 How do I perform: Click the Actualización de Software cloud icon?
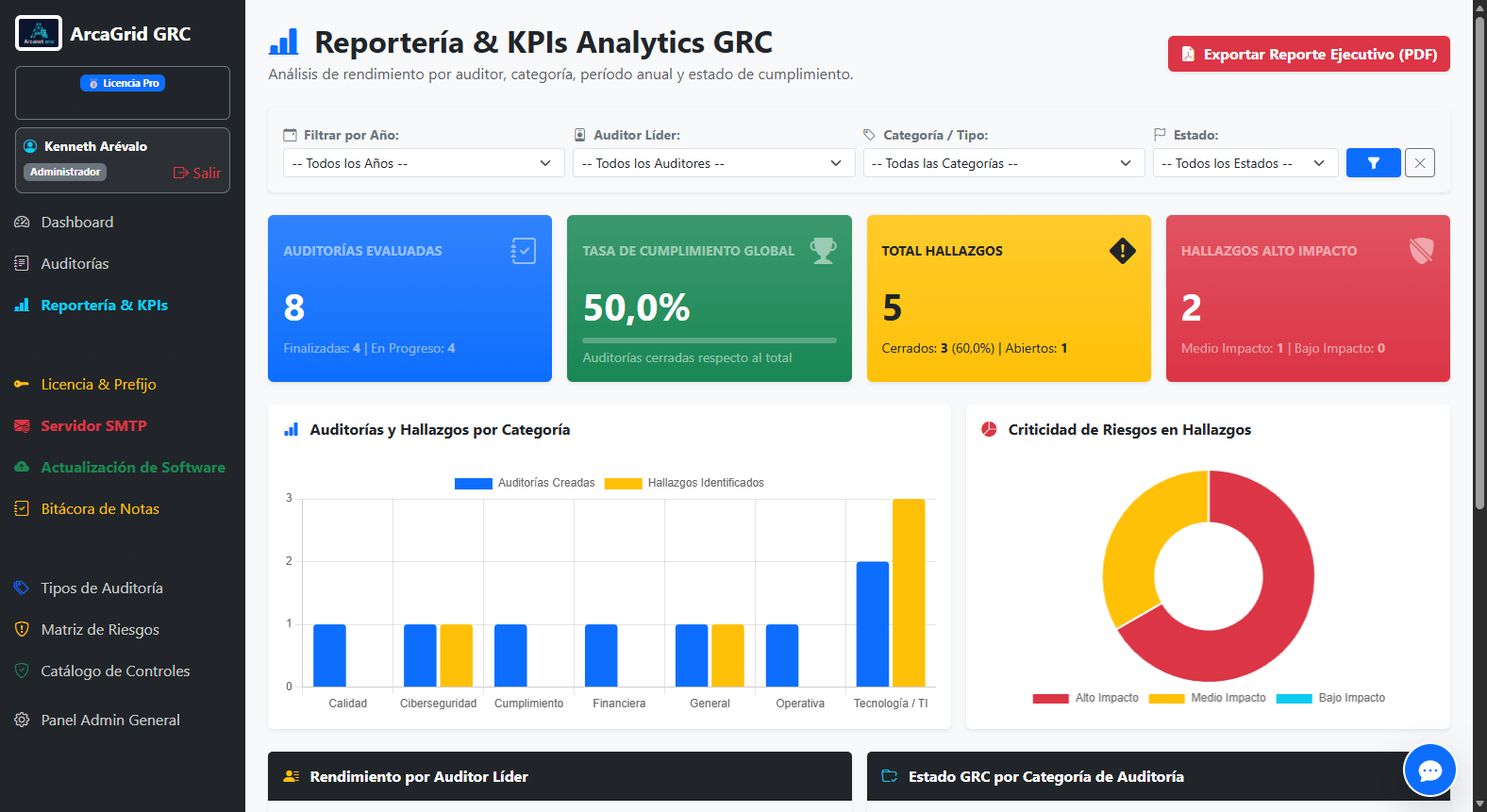[x=22, y=468]
